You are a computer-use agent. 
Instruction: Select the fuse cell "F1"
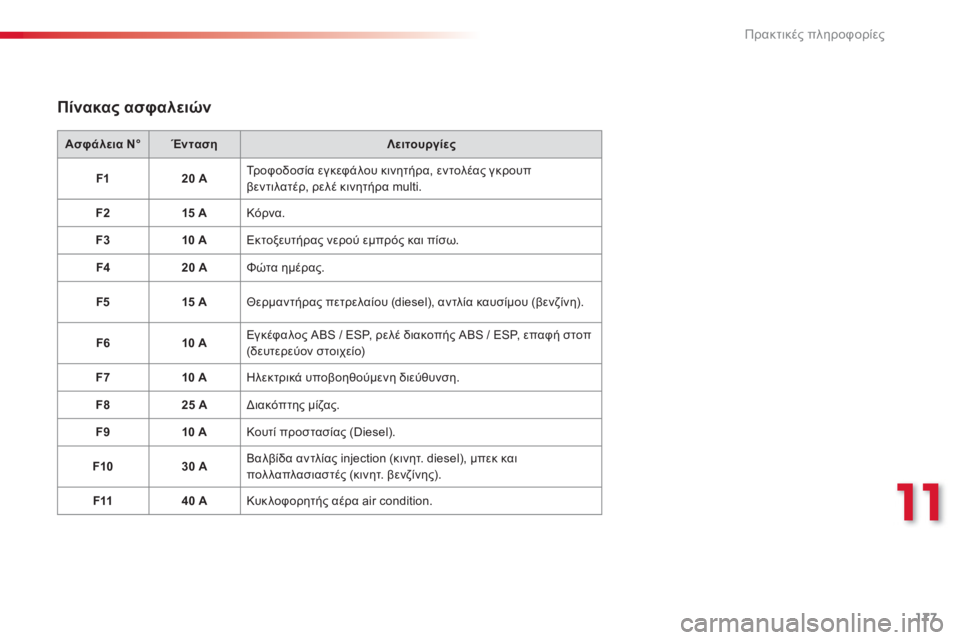[x=103, y=179]
